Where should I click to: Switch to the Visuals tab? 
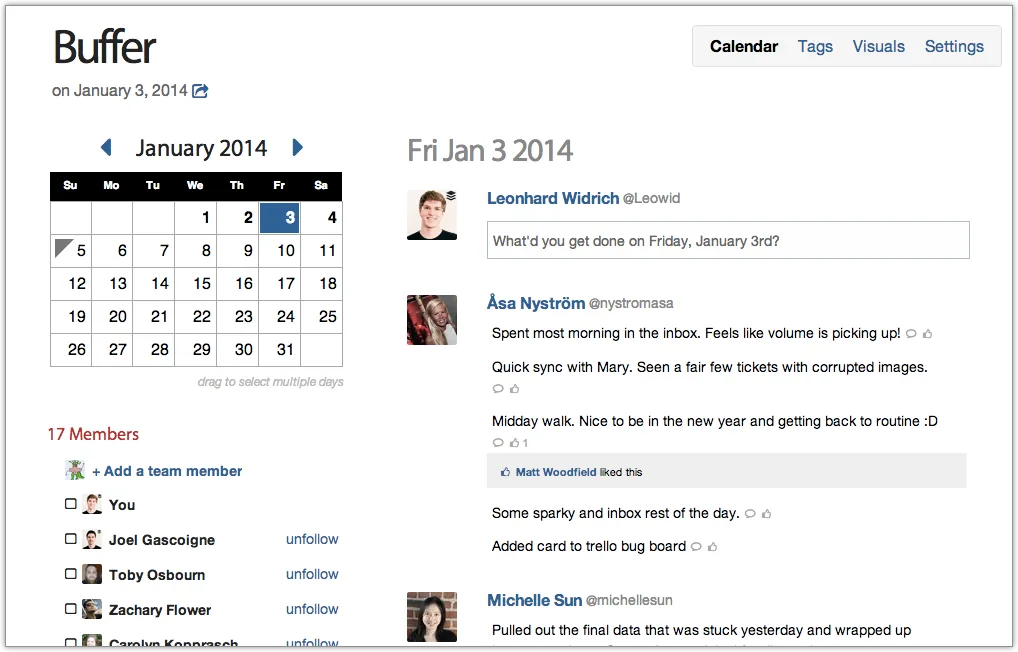878,47
